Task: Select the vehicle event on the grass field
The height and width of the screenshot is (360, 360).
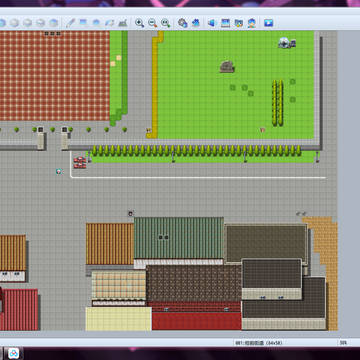Action: coord(287,43)
